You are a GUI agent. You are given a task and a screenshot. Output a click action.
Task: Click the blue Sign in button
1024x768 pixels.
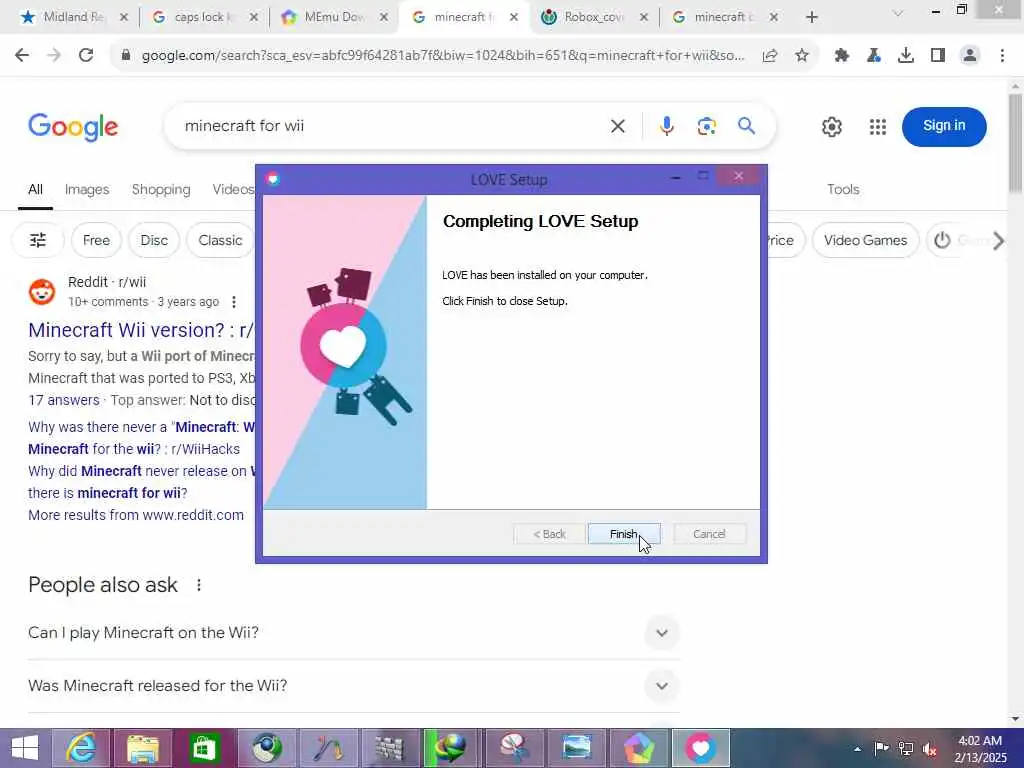944,126
